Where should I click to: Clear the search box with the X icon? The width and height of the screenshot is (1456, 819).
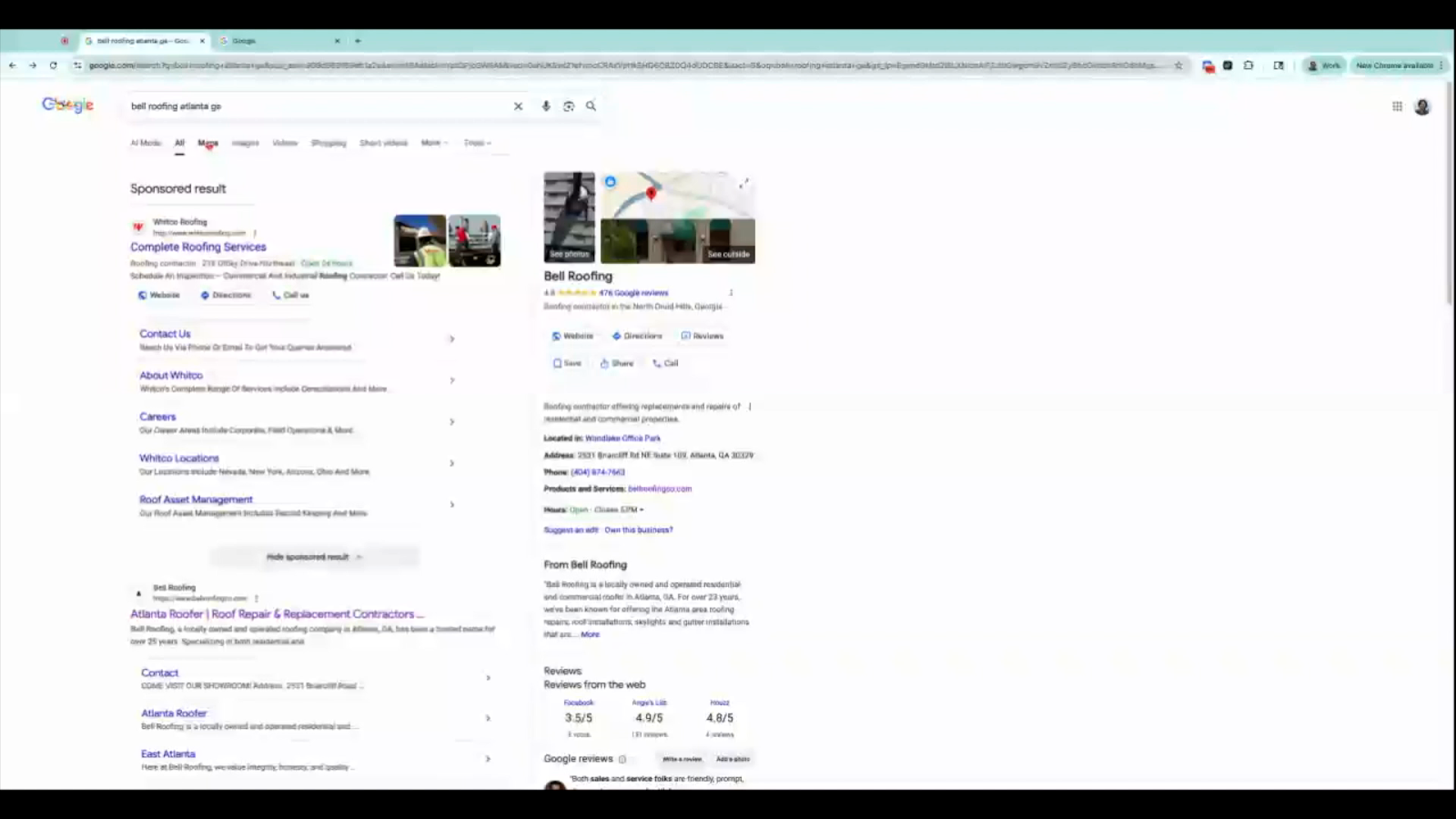pyautogui.click(x=519, y=106)
